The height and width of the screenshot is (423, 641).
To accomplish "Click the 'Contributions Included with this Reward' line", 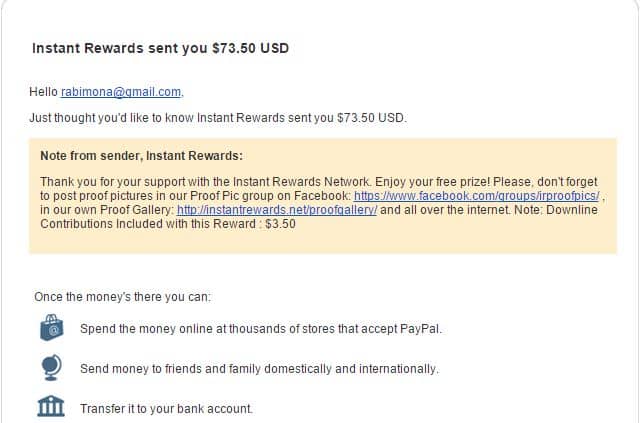I will [x=168, y=224].
